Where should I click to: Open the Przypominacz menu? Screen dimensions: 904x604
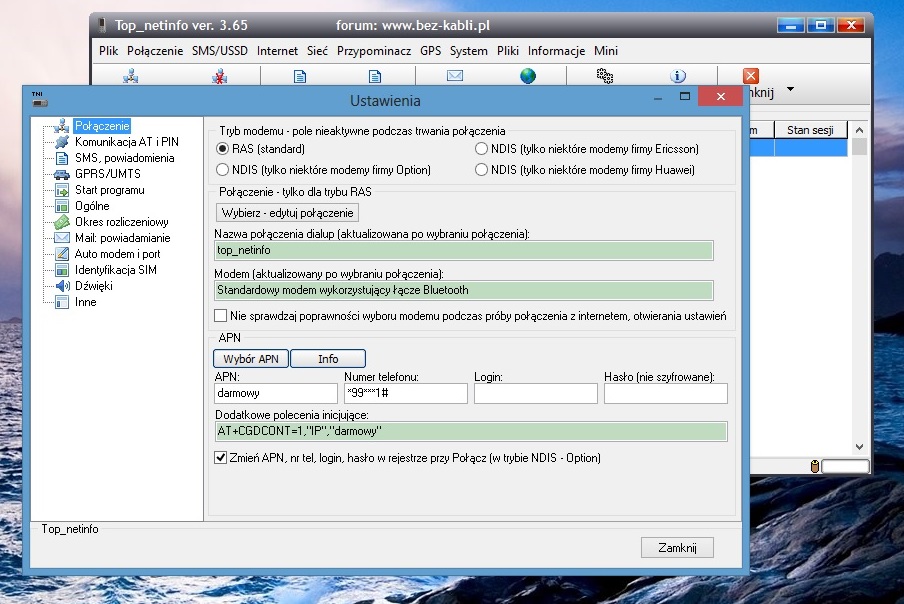pyautogui.click(x=374, y=51)
